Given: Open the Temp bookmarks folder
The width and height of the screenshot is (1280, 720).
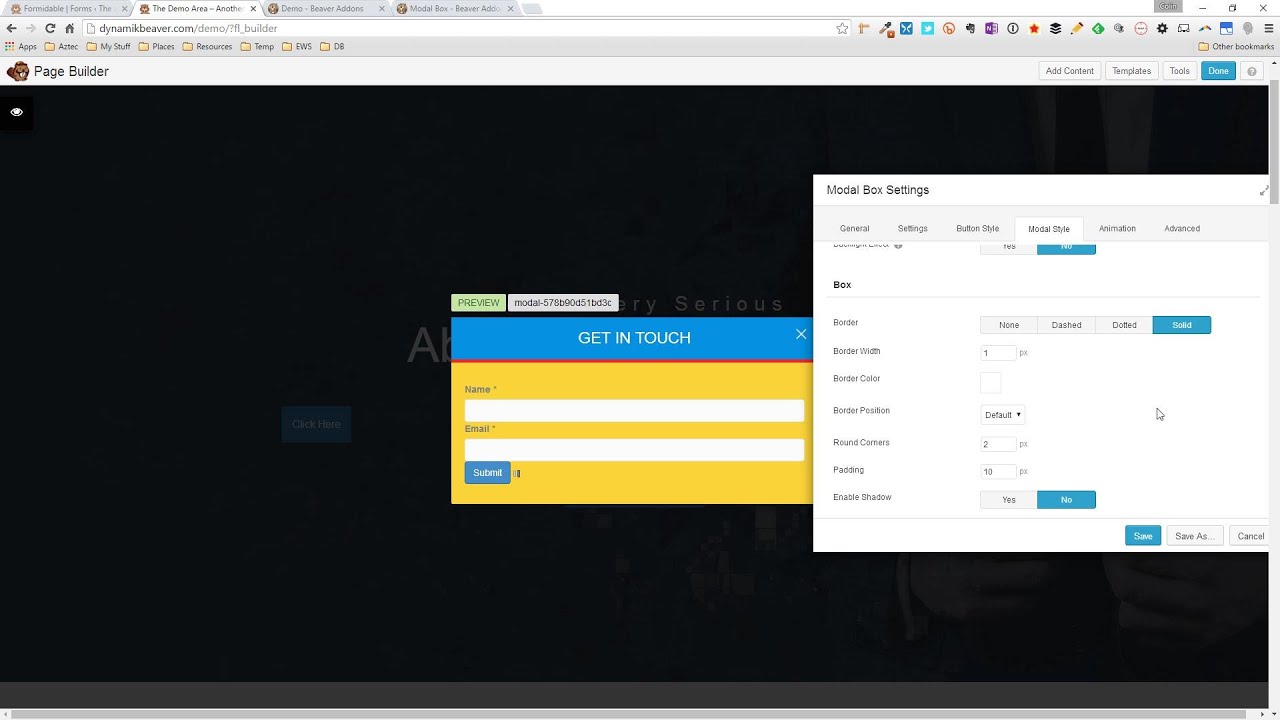Looking at the screenshot, I should [x=258, y=47].
